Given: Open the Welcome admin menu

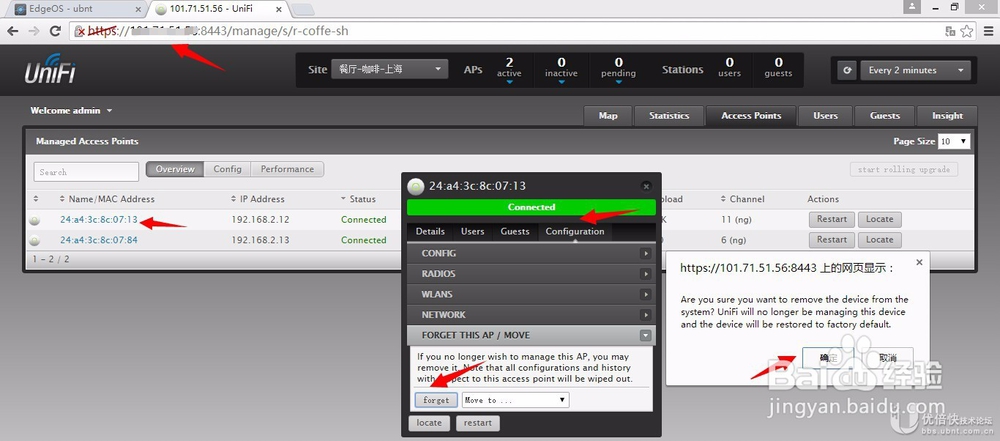Looking at the screenshot, I should (71, 110).
